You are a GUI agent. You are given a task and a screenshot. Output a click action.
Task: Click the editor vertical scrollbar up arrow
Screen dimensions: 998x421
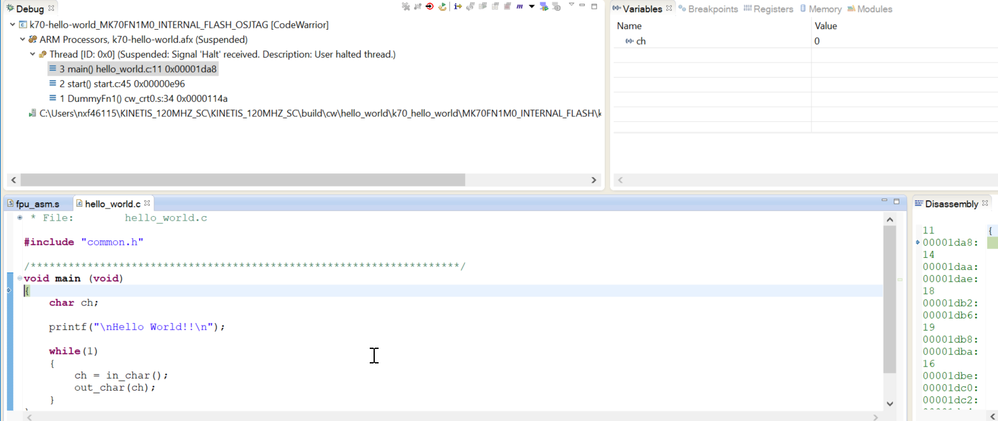pyautogui.click(x=890, y=218)
